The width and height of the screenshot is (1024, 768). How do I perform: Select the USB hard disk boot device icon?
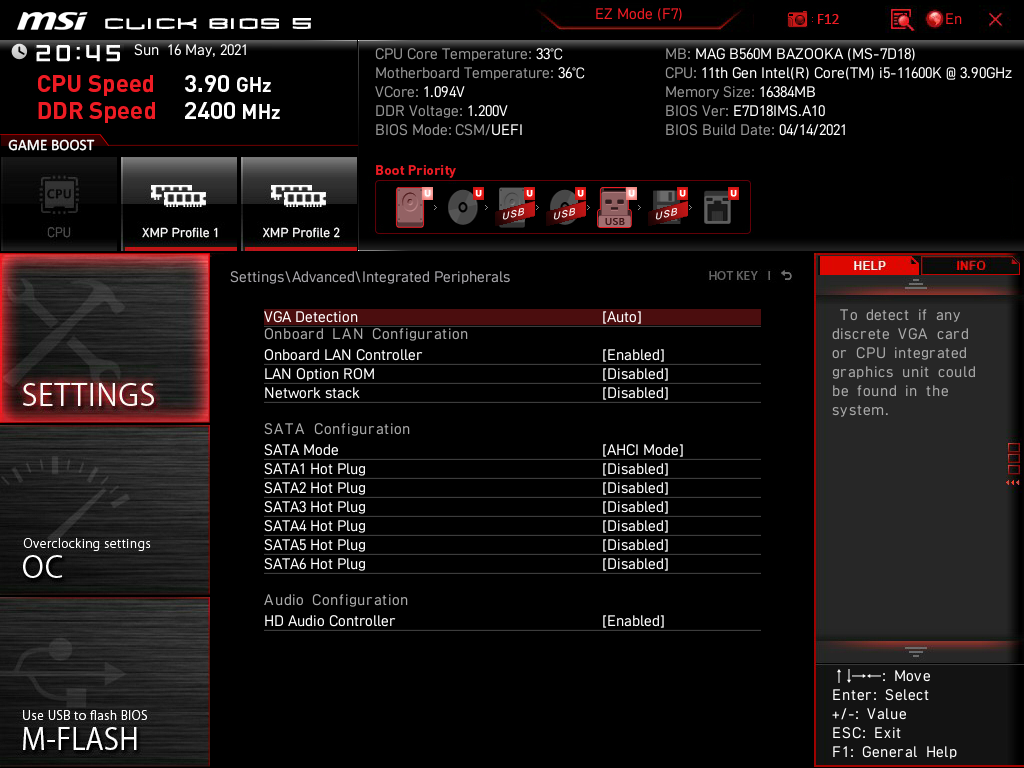click(515, 207)
